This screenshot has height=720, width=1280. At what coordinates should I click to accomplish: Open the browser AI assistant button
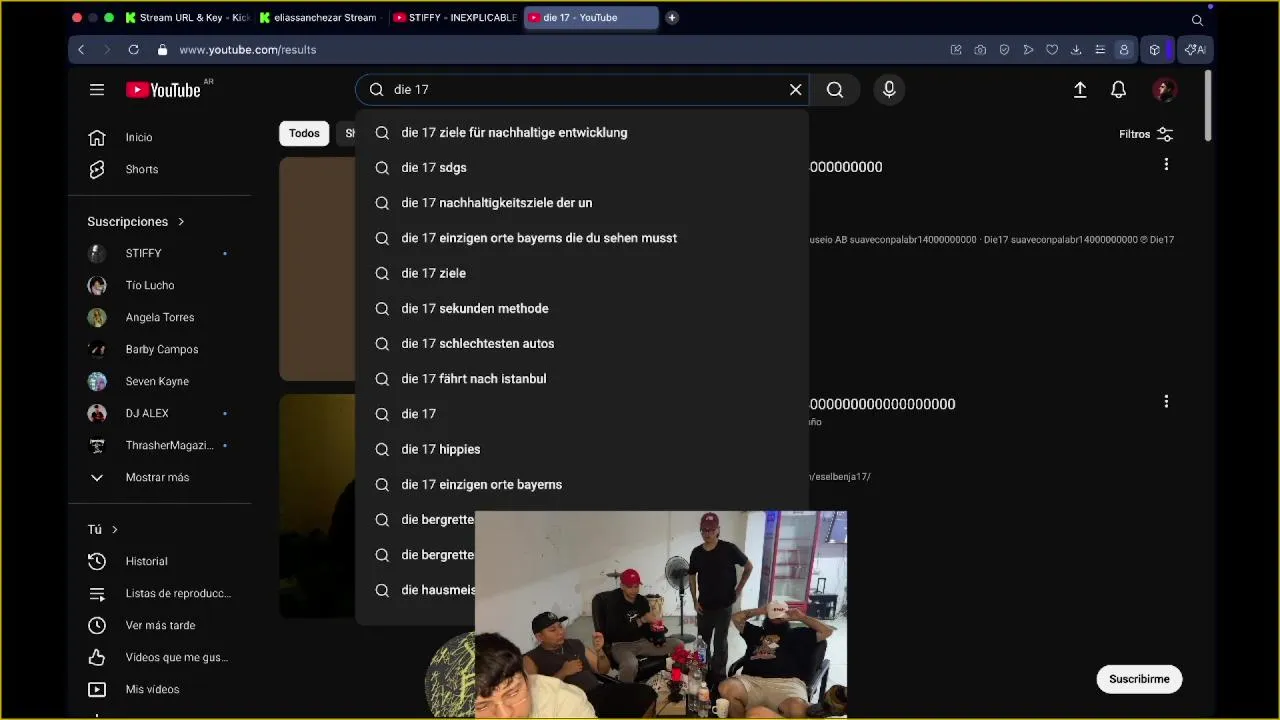pos(1195,50)
